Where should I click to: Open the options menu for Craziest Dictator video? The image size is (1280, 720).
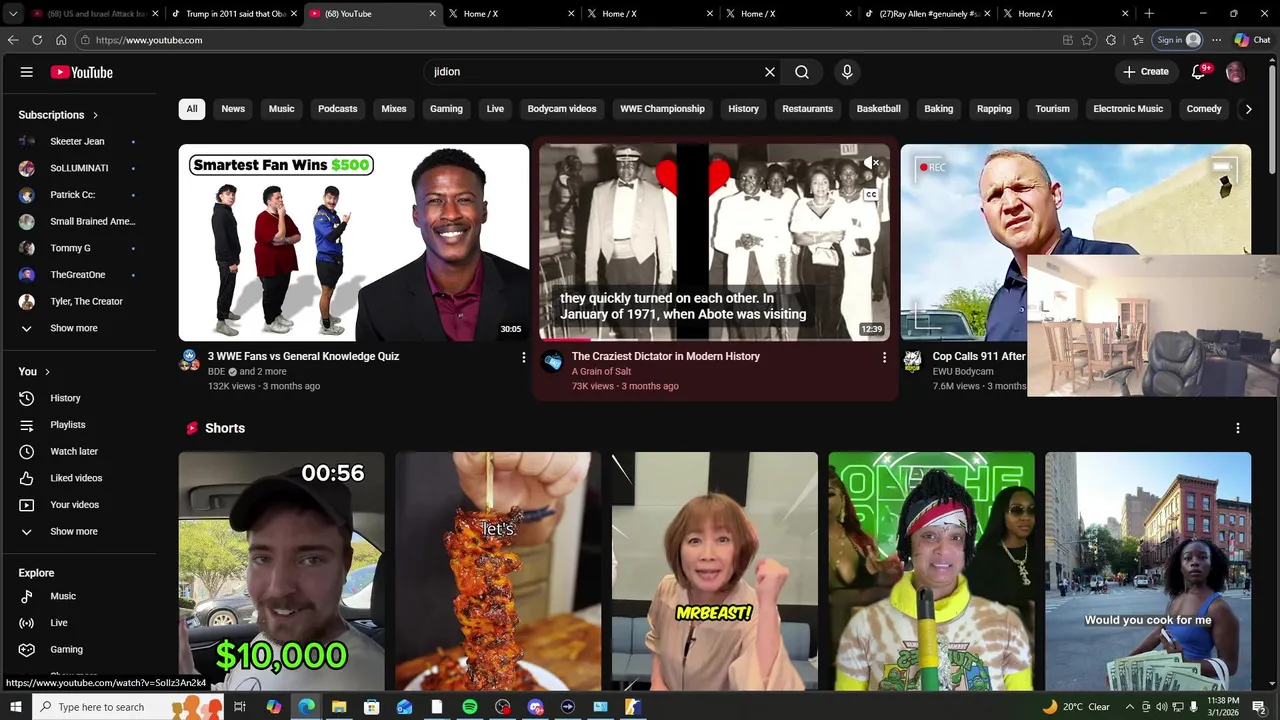pyautogui.click(x=884, y=357)
